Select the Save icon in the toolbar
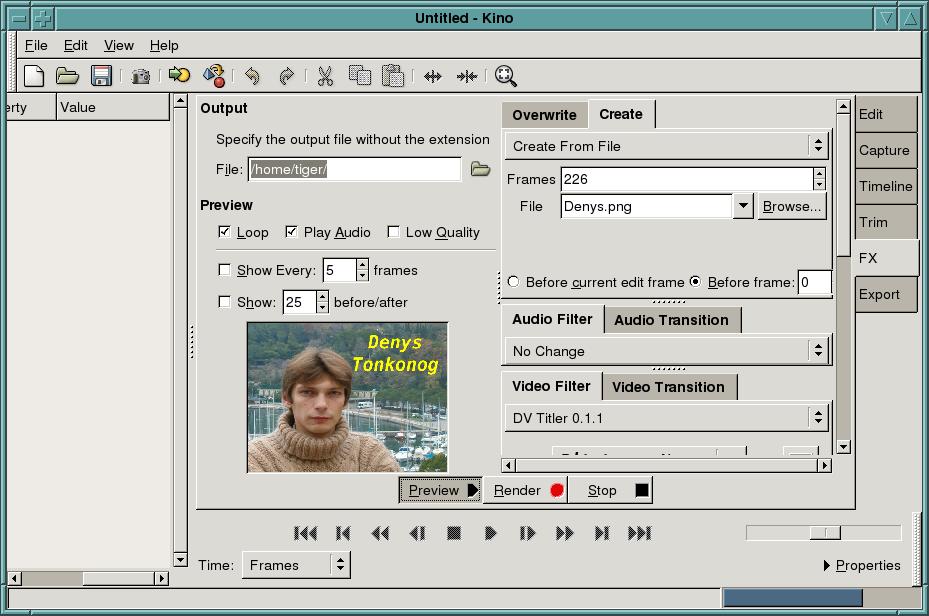The height and width of the screenshot is (616, 929). pos(101,76)
